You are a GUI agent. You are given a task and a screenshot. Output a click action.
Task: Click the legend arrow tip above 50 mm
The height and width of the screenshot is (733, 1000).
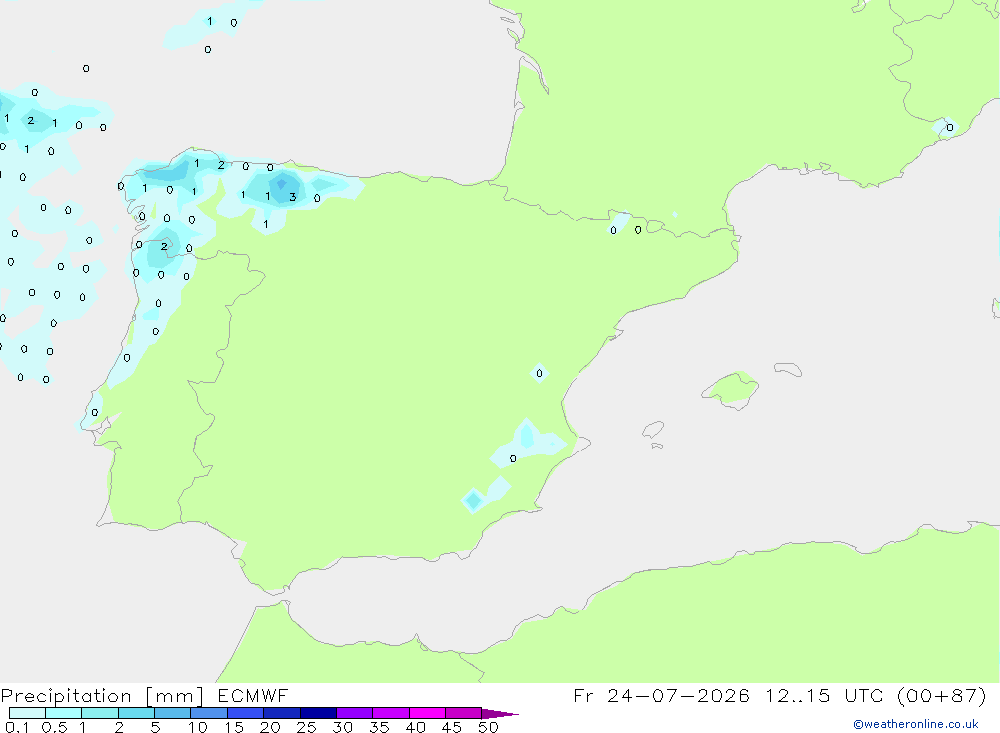point(500,714)
